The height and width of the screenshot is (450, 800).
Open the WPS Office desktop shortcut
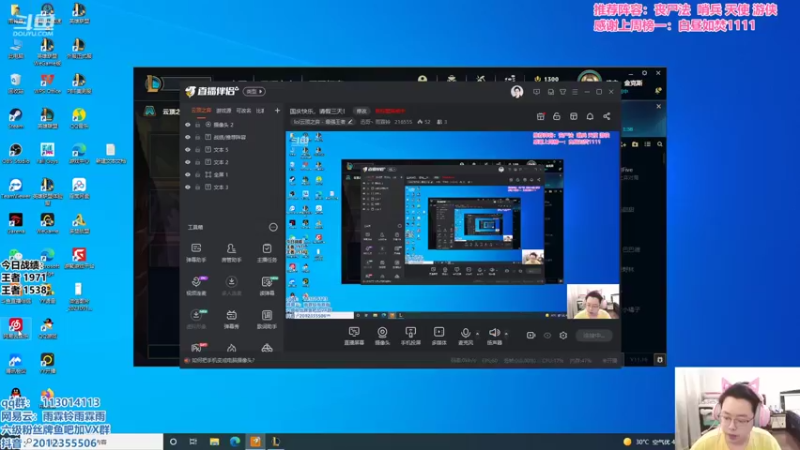47,84
